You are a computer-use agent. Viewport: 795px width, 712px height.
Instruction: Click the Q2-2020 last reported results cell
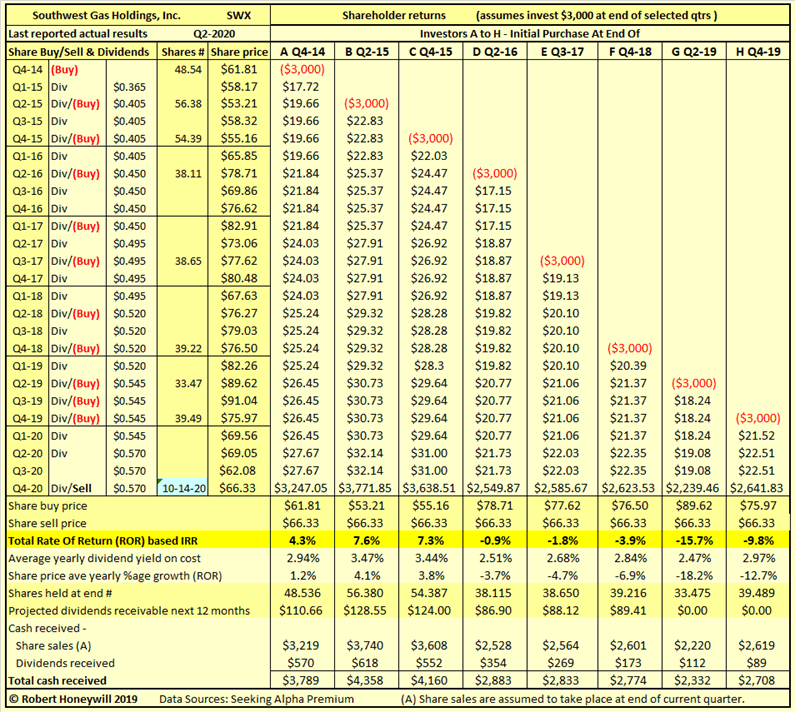[214, 34]
